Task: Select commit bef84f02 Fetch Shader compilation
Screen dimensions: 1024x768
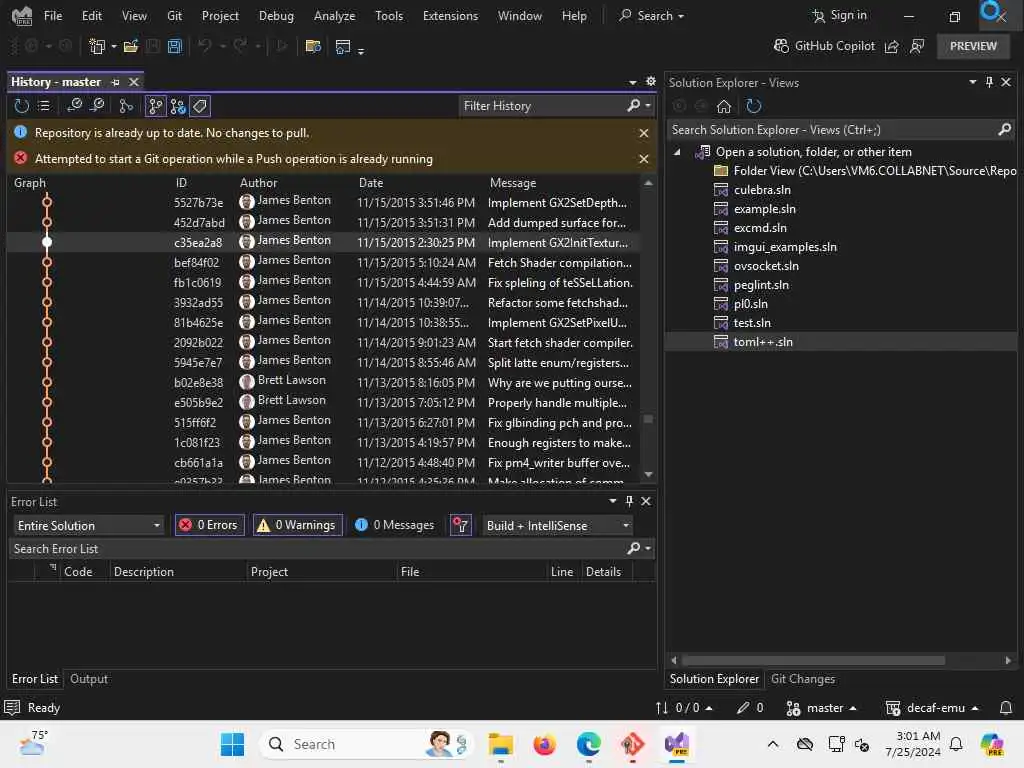Action: click(323, 263)
